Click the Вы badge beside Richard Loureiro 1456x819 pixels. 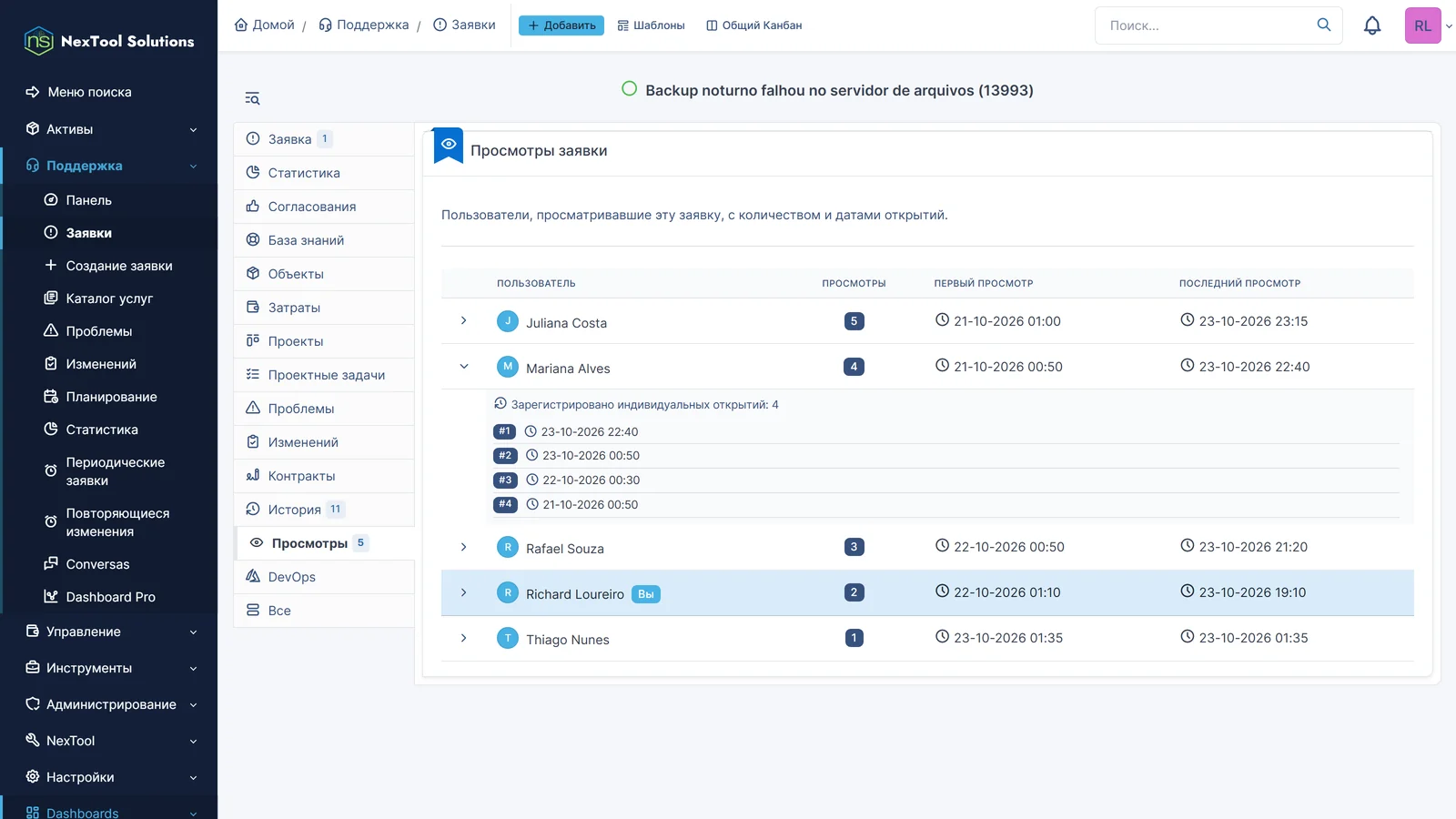coord(646,594)
